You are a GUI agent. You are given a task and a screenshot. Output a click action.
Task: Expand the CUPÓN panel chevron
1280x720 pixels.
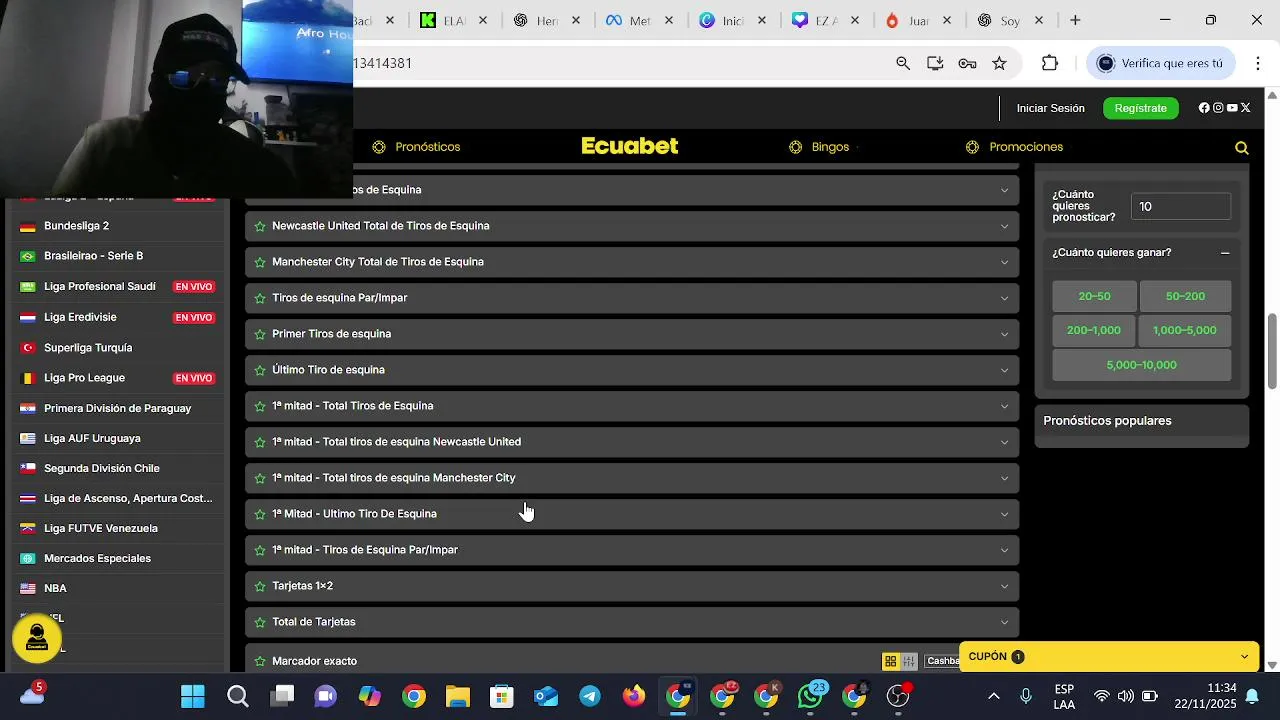[x=1244, y=657]
